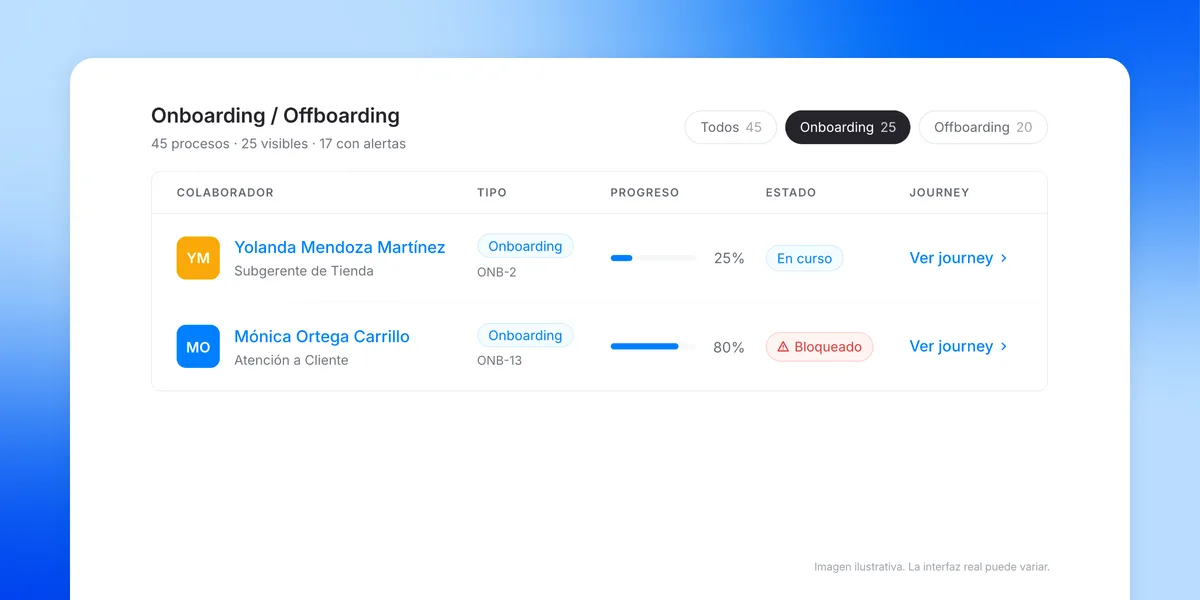Screen dimensions: 1200x600
Task: Click the 25% progress value
Action: point(729,258)
